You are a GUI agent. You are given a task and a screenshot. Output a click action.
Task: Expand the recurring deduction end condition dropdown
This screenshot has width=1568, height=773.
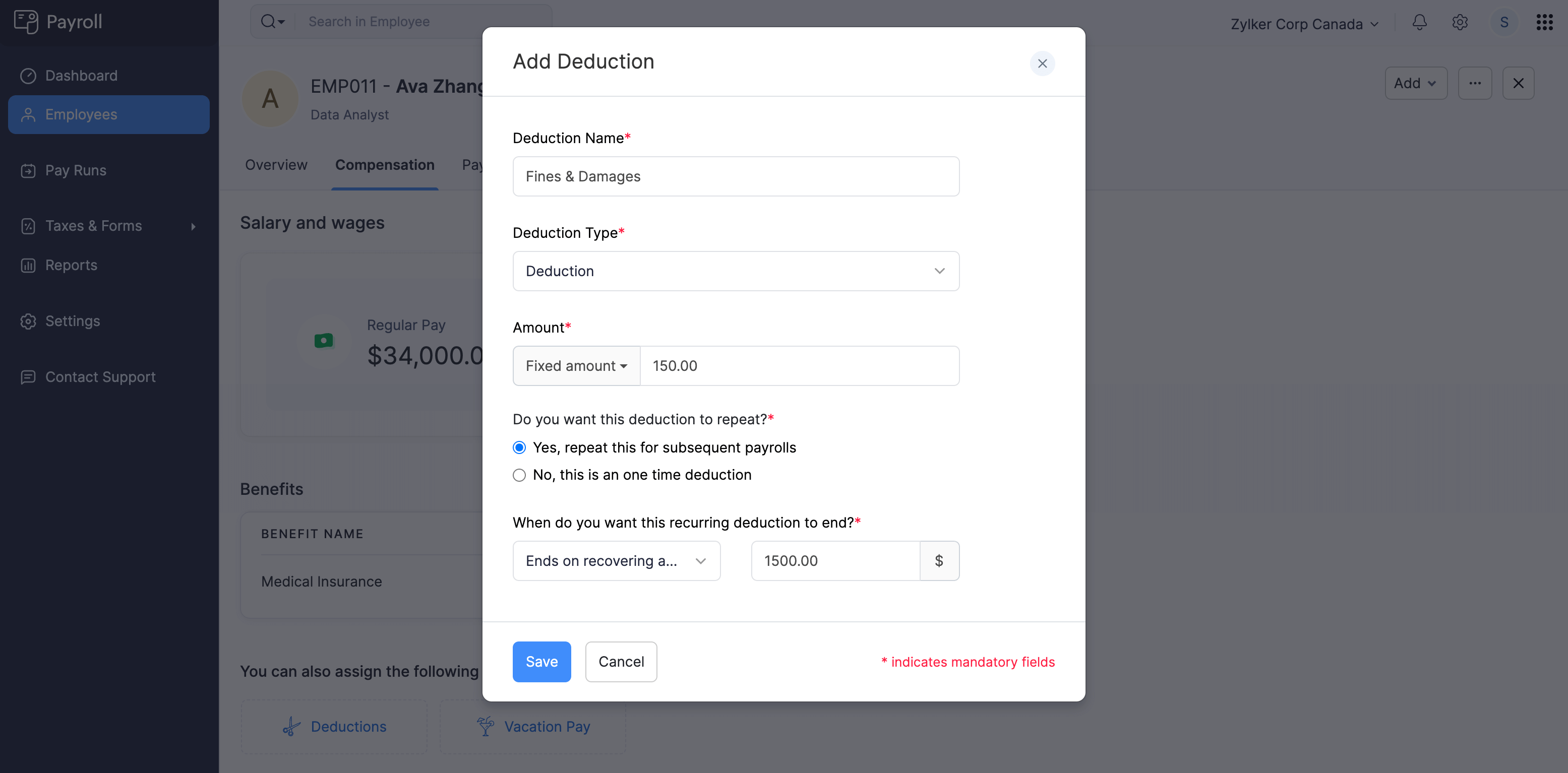[x=616, y=561]
